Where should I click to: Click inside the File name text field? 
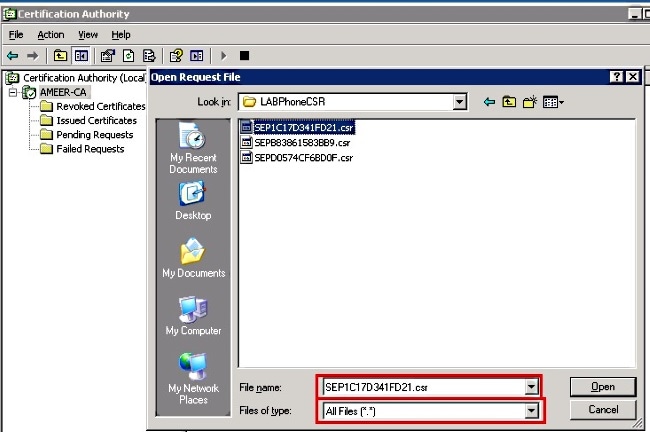coord(424,387)
